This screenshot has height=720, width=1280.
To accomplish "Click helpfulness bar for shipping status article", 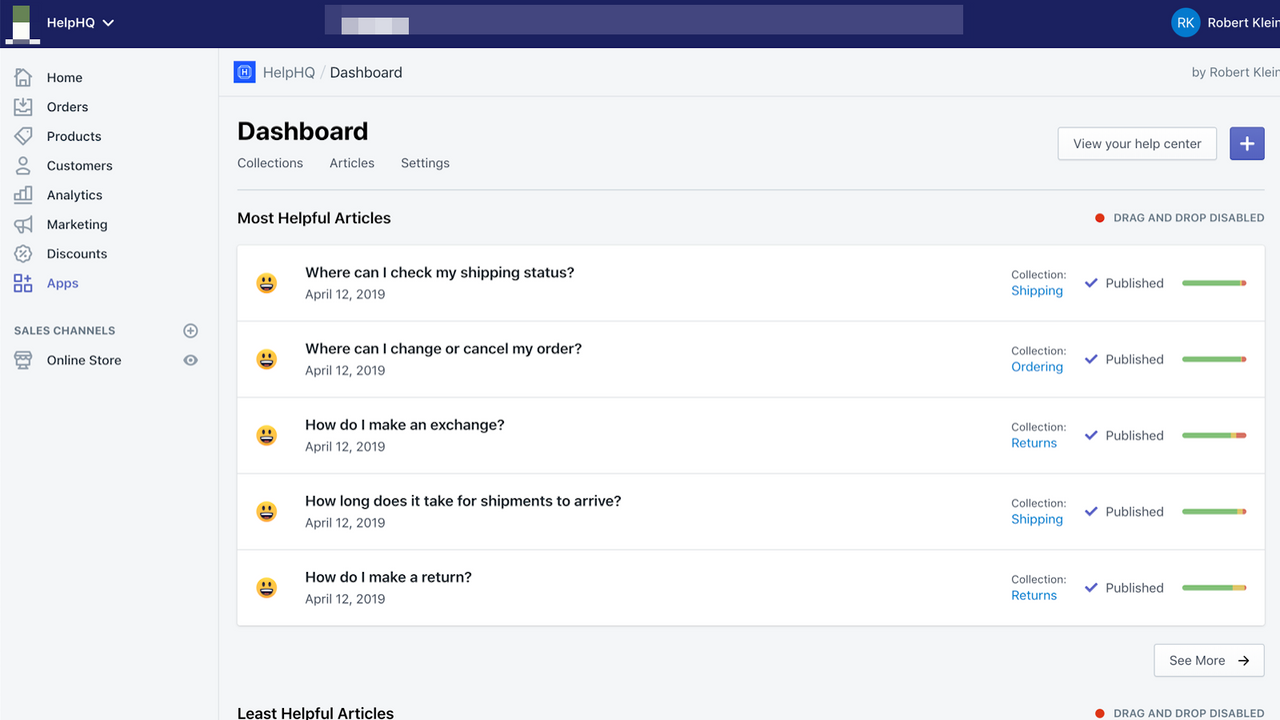I will tap(1214, 283).
